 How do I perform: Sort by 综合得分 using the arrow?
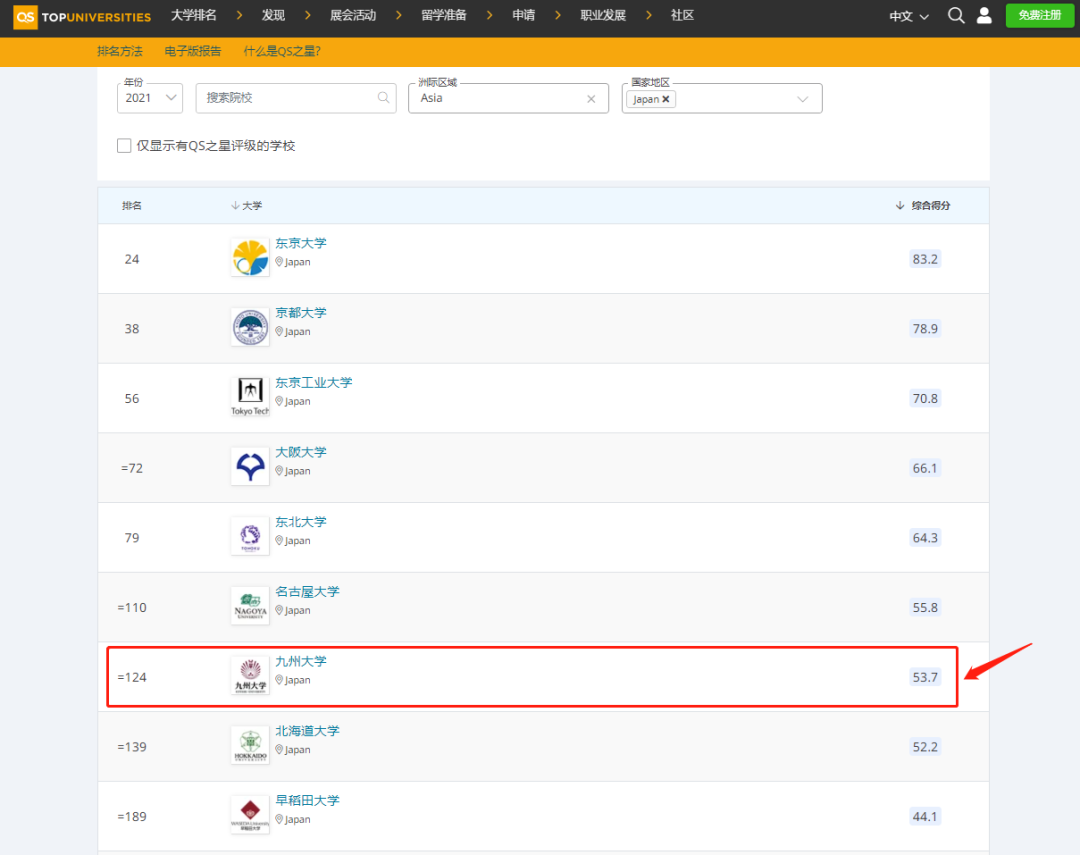[900, 205]
